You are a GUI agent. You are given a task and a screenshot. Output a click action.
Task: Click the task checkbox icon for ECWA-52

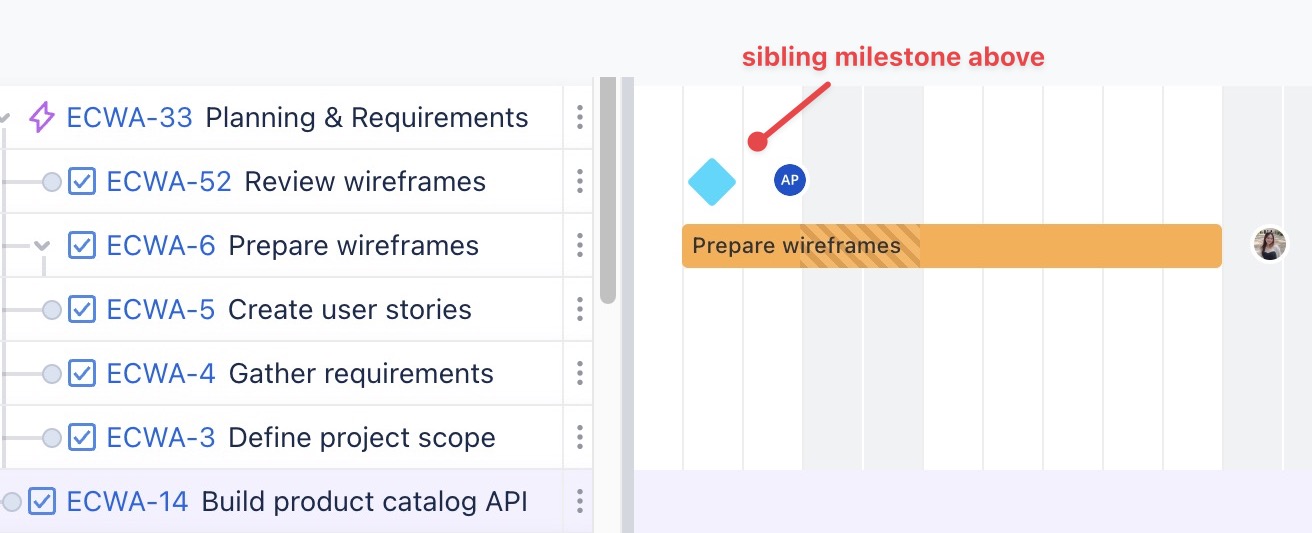click(82, 181)
